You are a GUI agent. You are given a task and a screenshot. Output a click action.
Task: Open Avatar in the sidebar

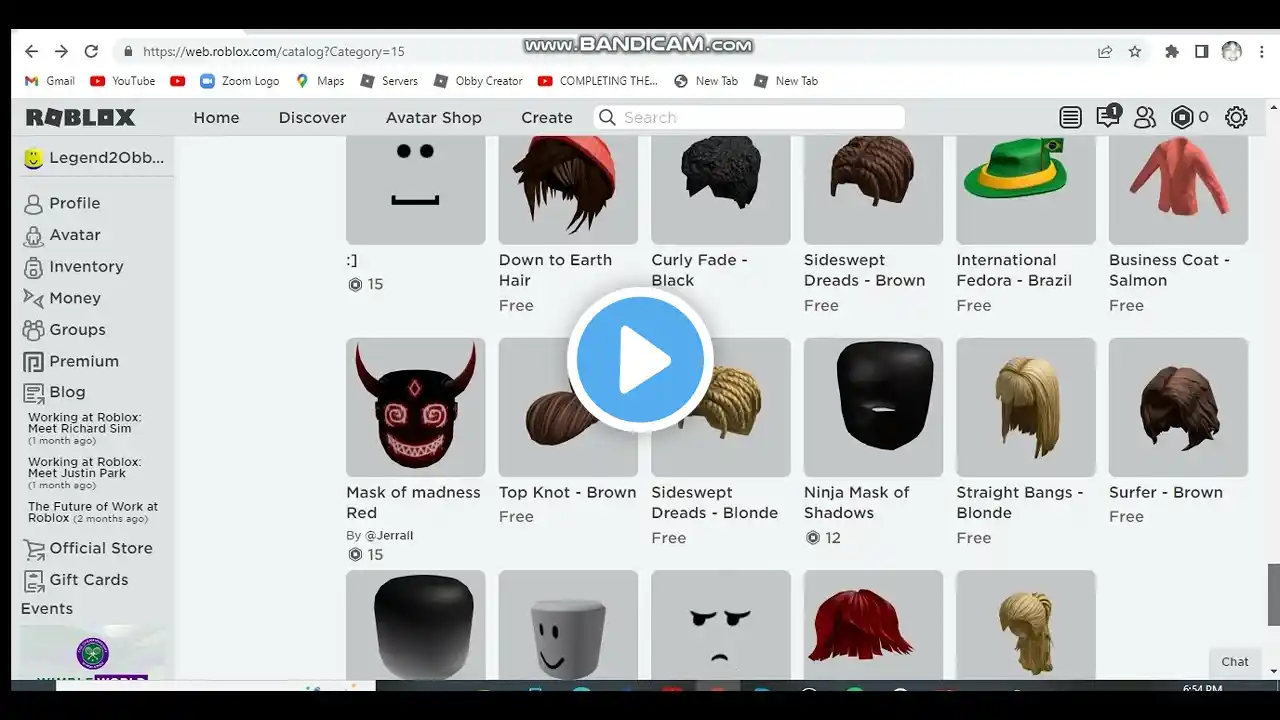[x=62, y=235]
